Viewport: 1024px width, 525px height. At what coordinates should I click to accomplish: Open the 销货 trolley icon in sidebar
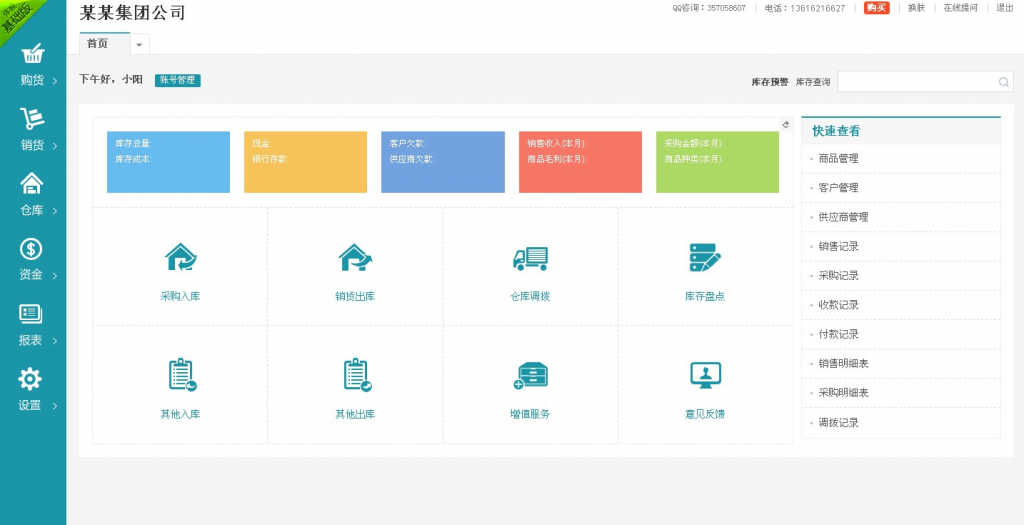31,119
